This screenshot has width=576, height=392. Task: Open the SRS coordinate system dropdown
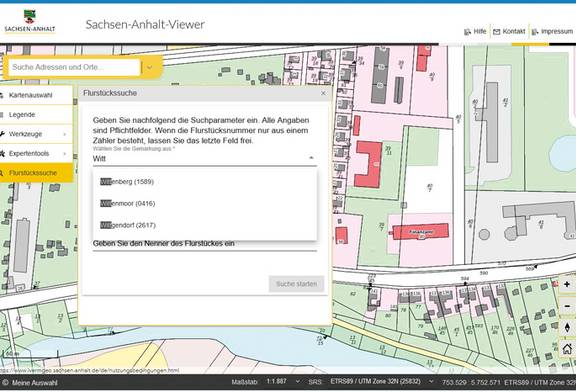[x=431, y=382]
